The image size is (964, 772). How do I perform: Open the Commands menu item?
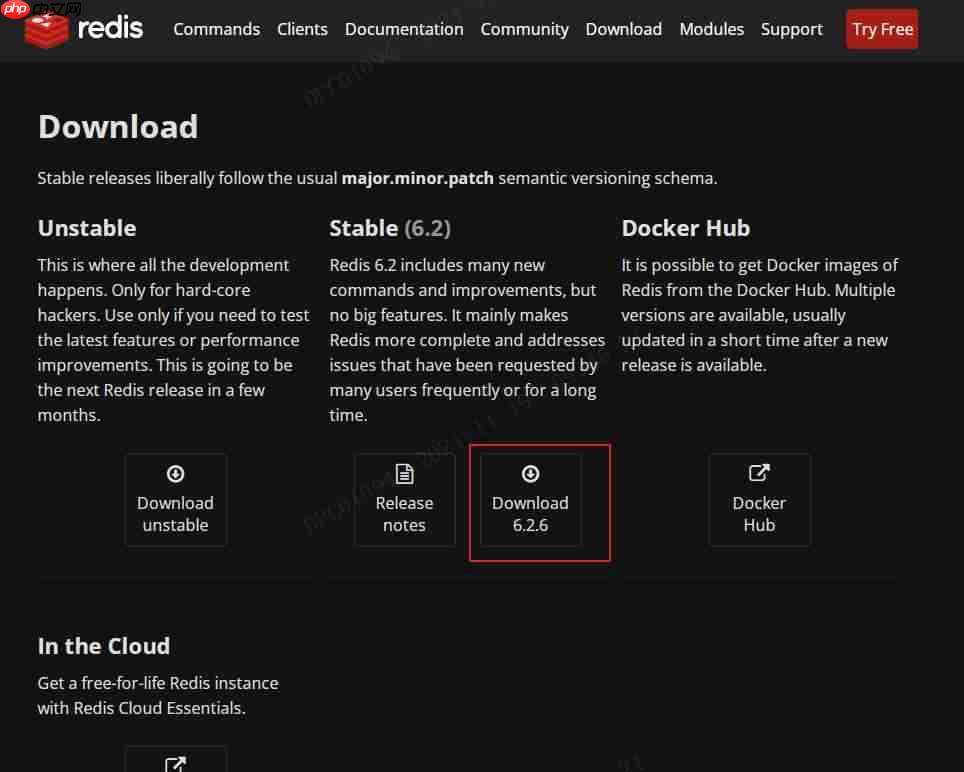[x=216, y=29]
